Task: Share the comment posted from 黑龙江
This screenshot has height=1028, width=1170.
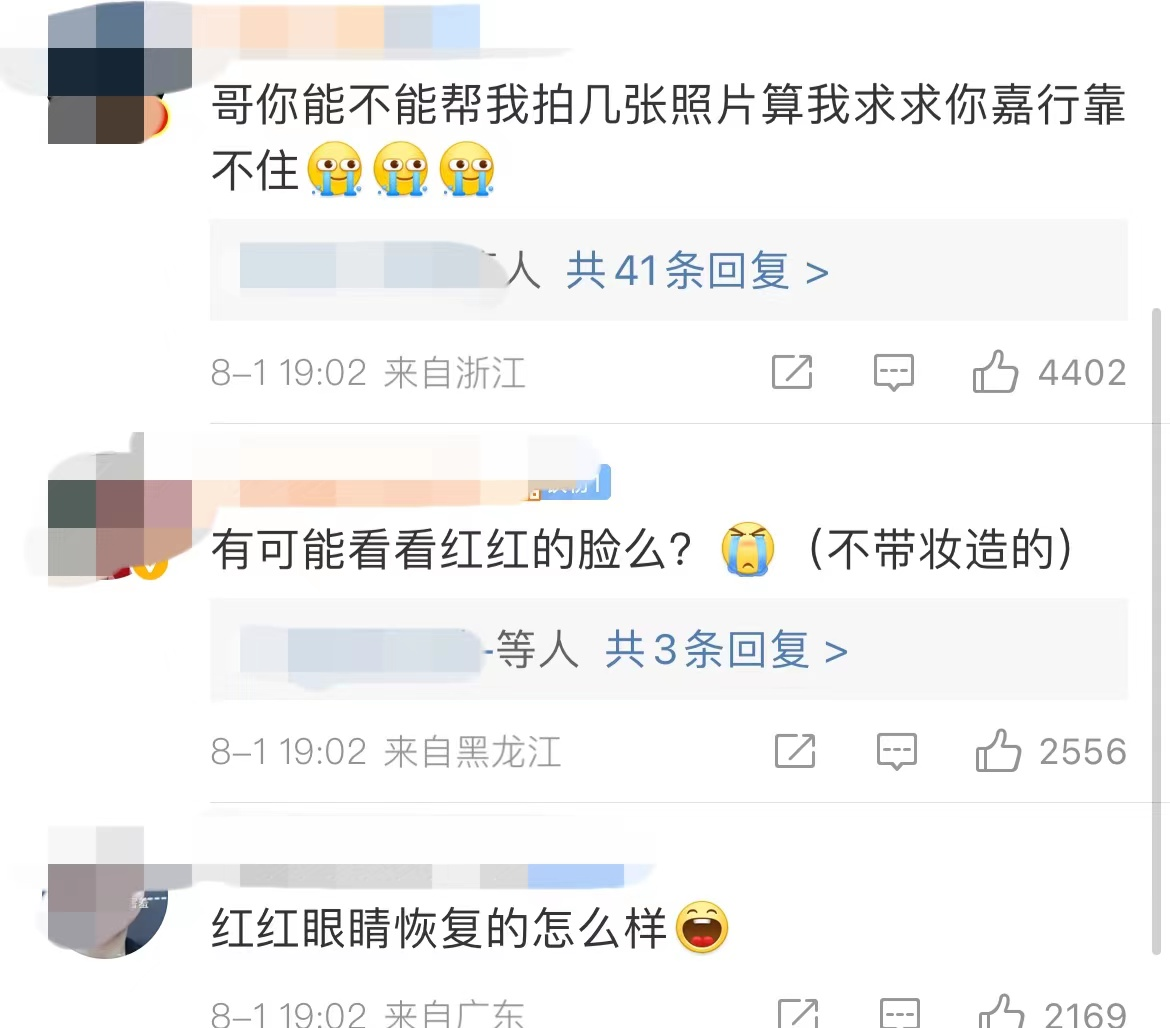Action: 795,750
